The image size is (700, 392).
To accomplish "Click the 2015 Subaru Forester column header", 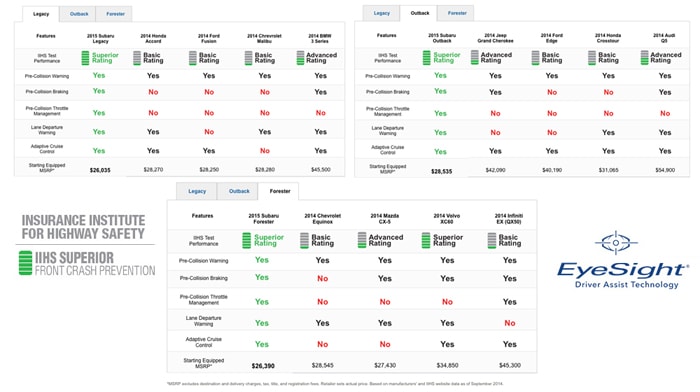I will pos(263,218).
